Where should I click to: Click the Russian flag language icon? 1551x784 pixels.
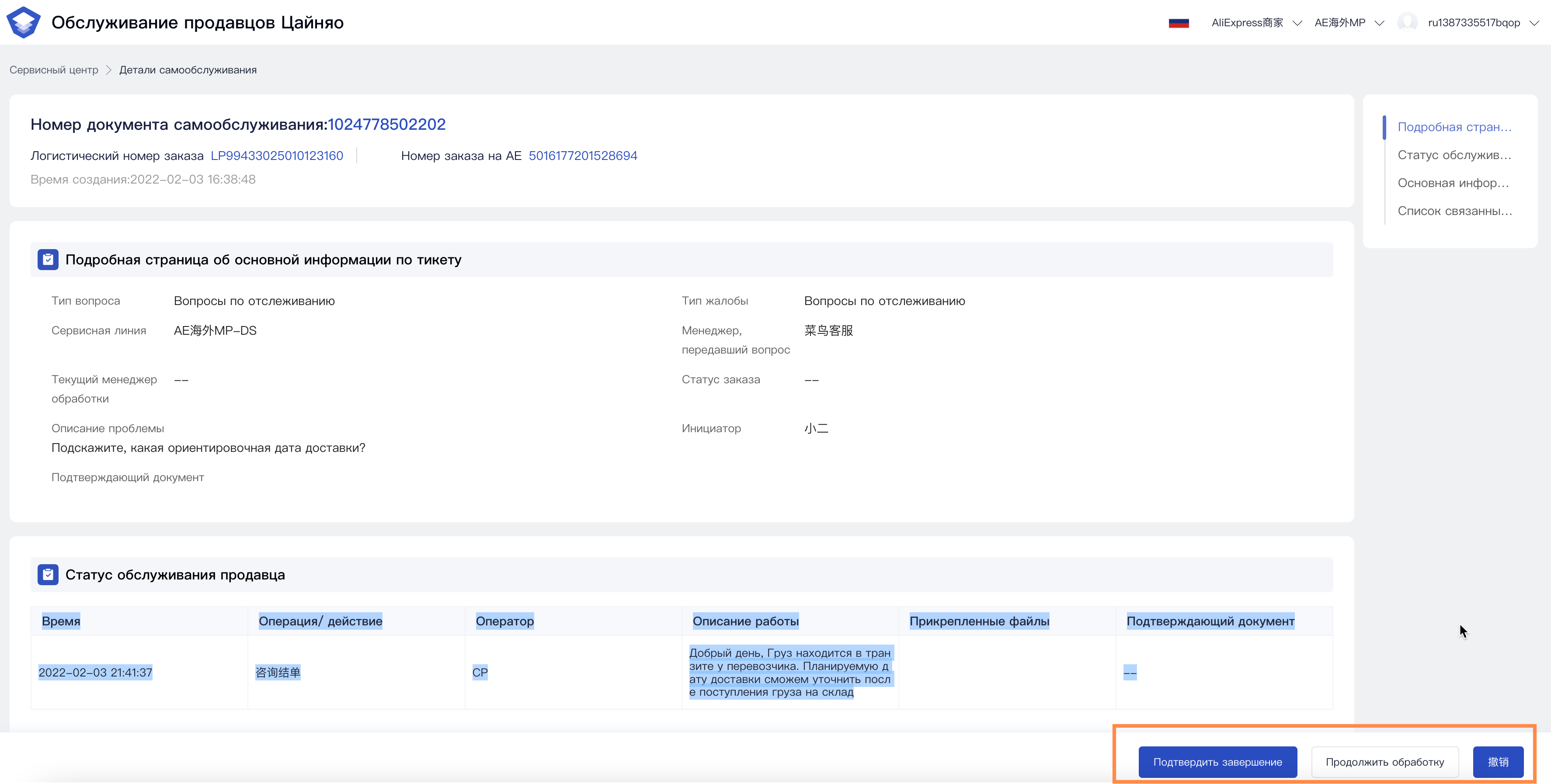tap(1178, 23)
